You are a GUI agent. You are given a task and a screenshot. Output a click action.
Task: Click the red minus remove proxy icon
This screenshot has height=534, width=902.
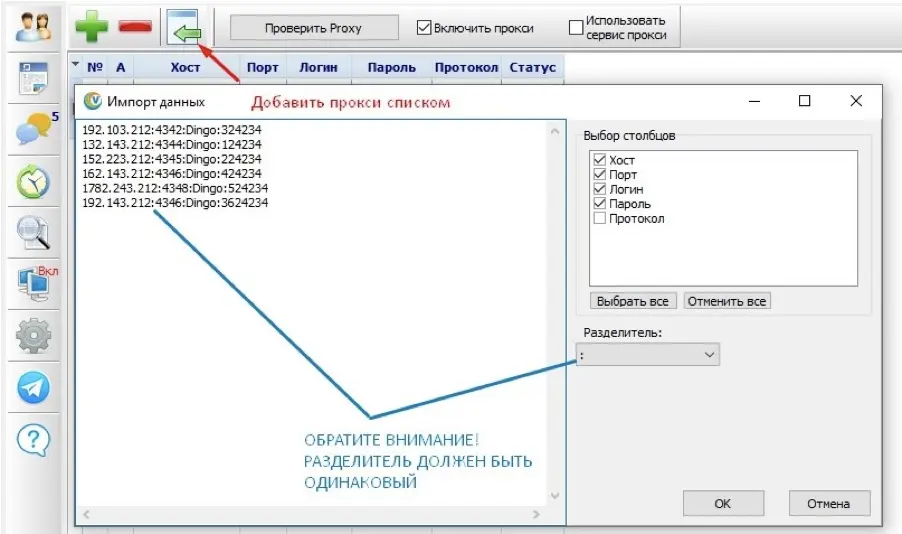point(134,27)
